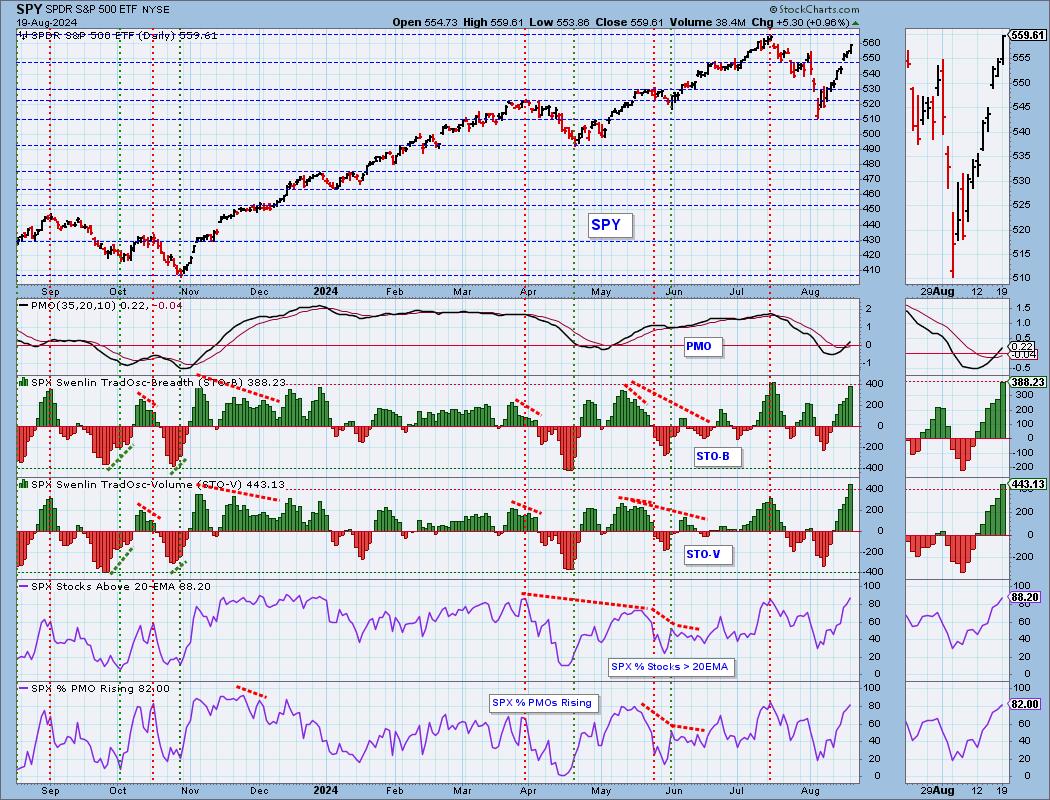Open the StockCharts.com copyright label
1050x800 pixels.
pyautogui.click(x=814, y=9)
